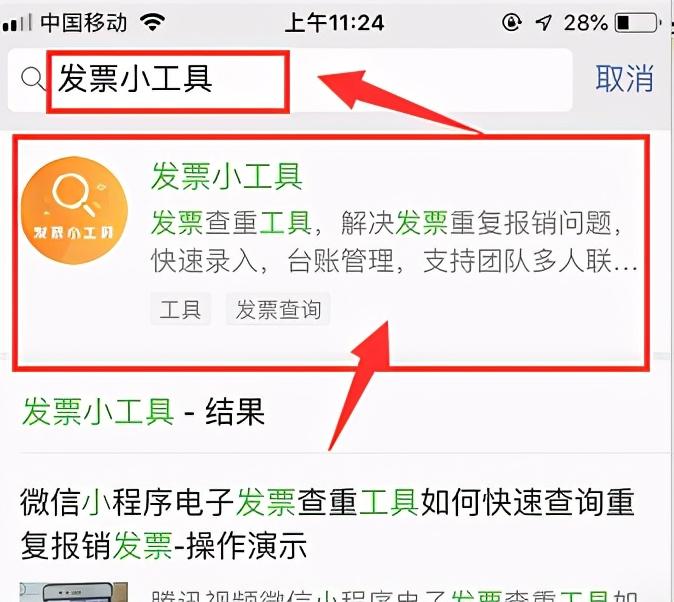Tap the 发票小工具 search text field
The height and width of the screenshot is (602, 674).
pyautogui.click(x=290, y=80)
